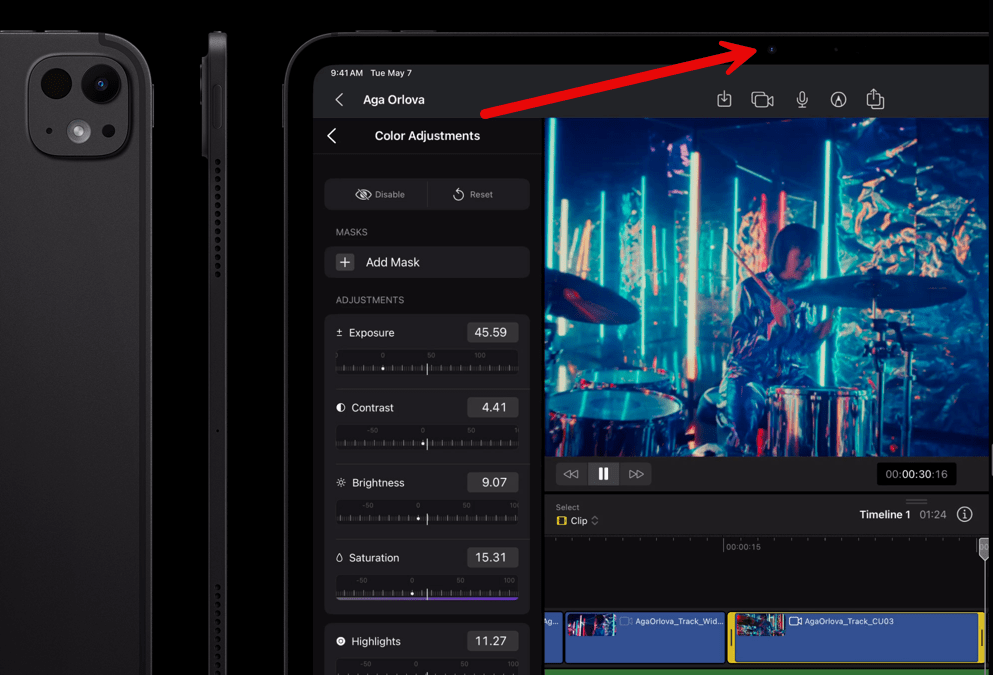Click the Exposure plus-minus icon
The height and width of the screenshot is (675, 993).
[x=339, y=332]
